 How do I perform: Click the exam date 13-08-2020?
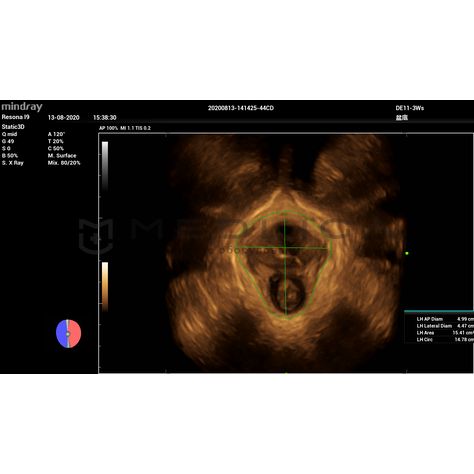[63, 118]
